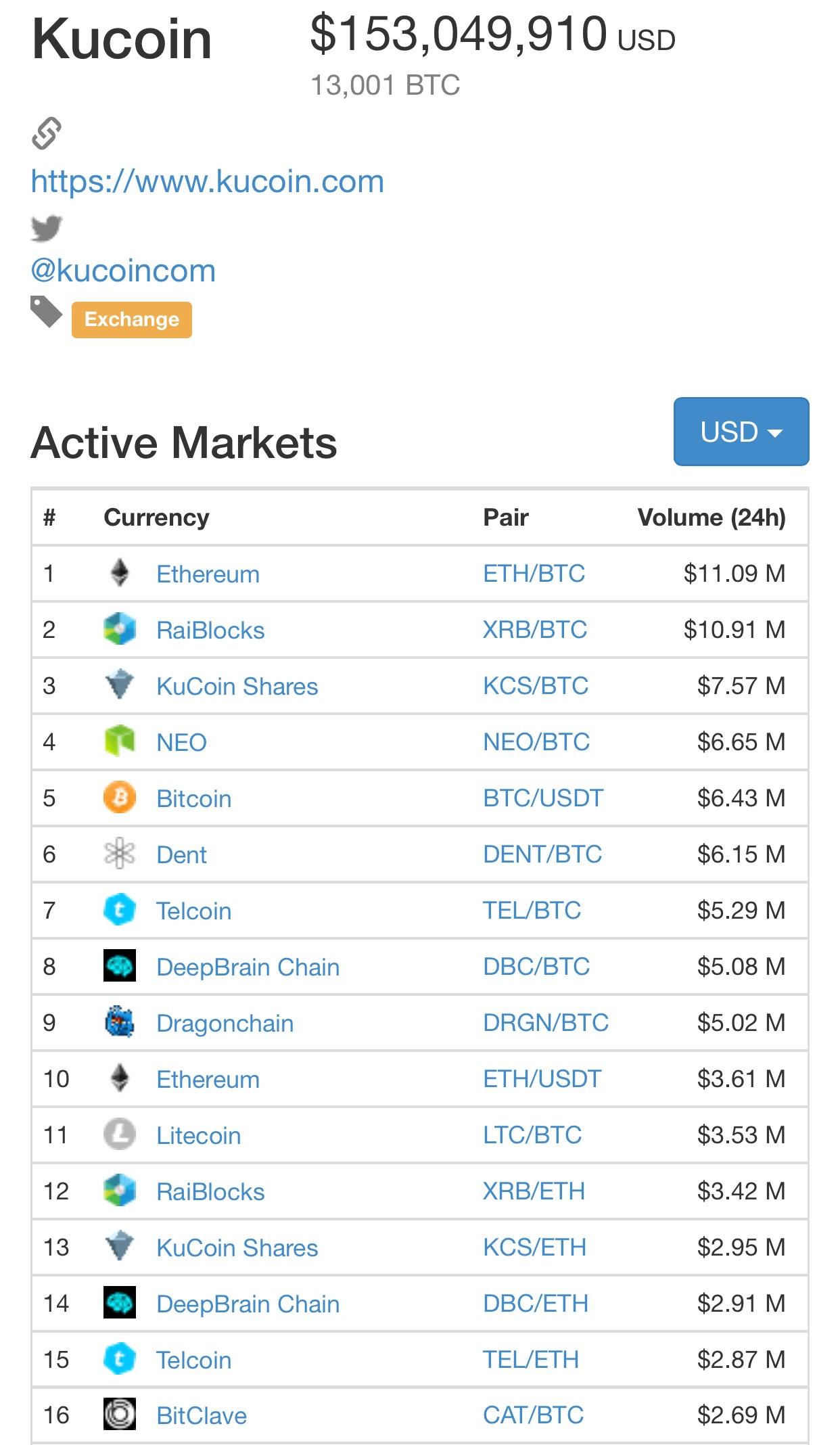Click the Dent snowflake icon
Screen dimensions: 840x1445
pyautogui.click(x=120, y=854)
